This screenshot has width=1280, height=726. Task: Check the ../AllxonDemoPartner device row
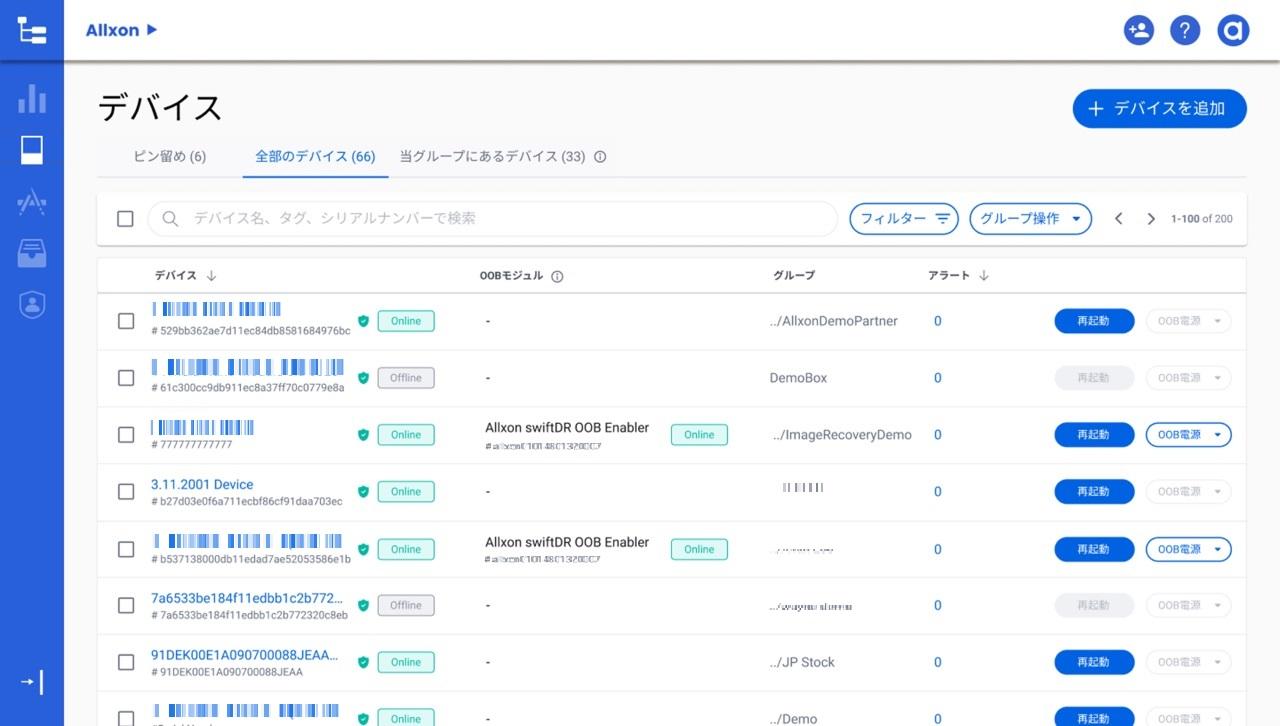[126, 321]
